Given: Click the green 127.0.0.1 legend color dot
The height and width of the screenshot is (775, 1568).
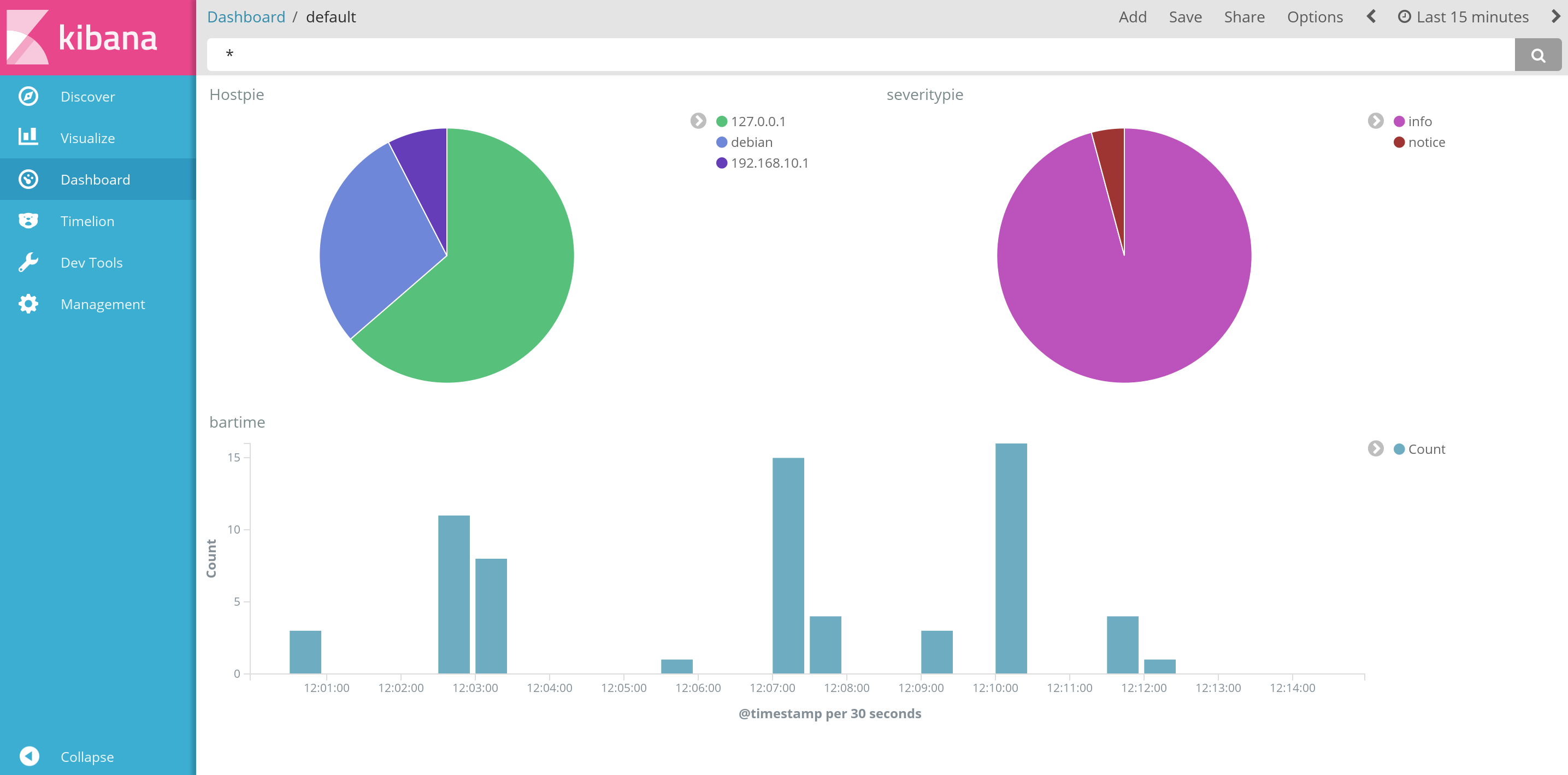Looking at the screenshot, I should click(722, 122).
